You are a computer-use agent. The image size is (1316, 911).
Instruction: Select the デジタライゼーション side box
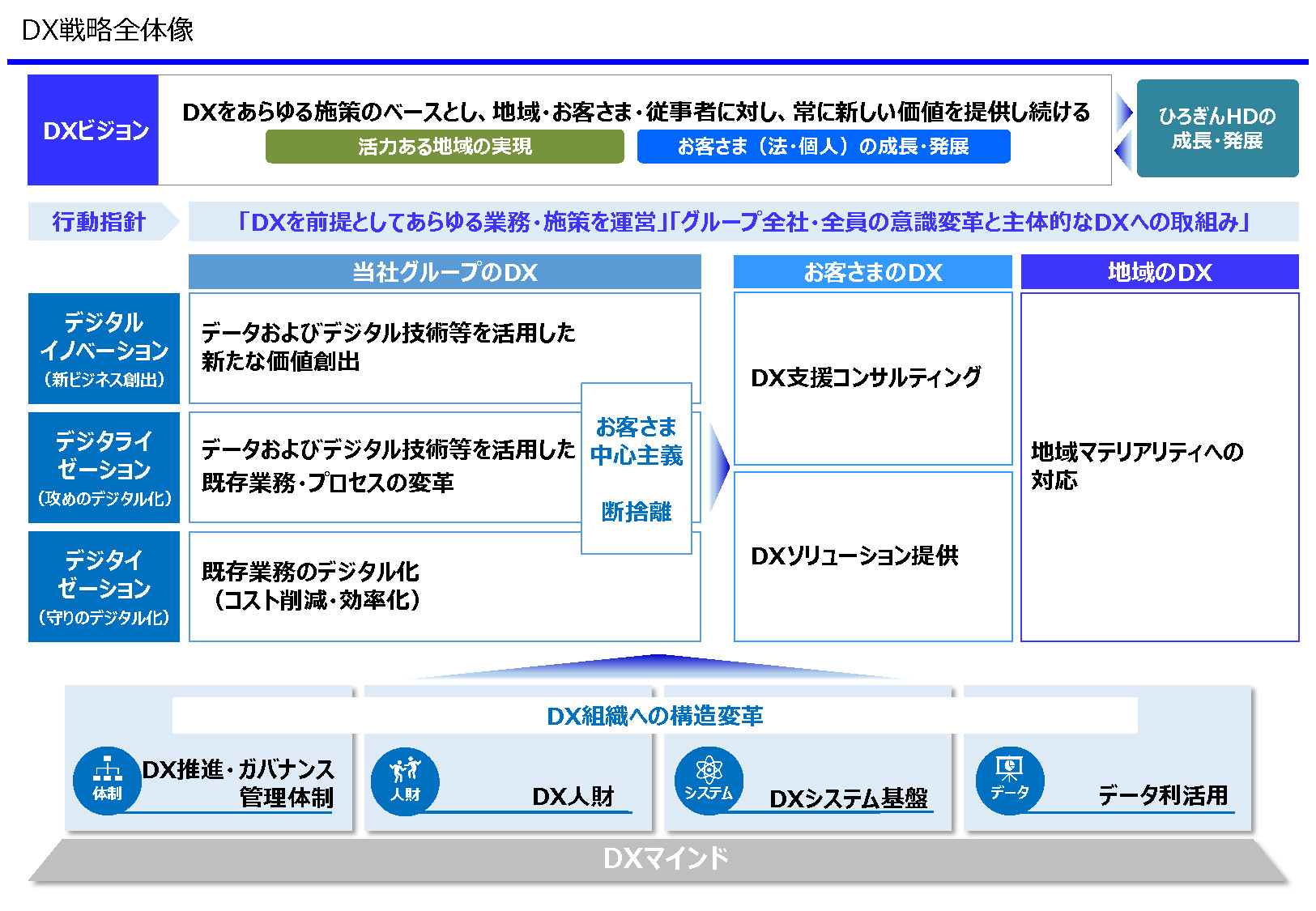(104, 468)
